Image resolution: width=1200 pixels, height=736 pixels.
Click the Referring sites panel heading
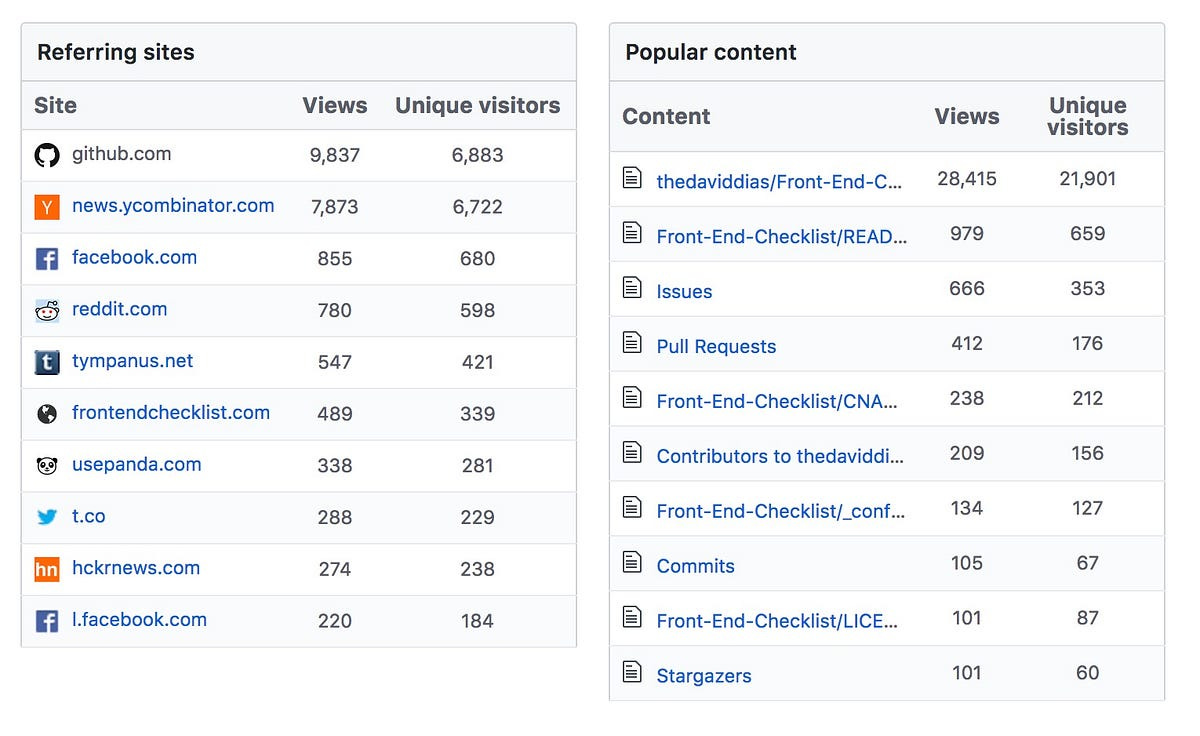tap(116, 53)
